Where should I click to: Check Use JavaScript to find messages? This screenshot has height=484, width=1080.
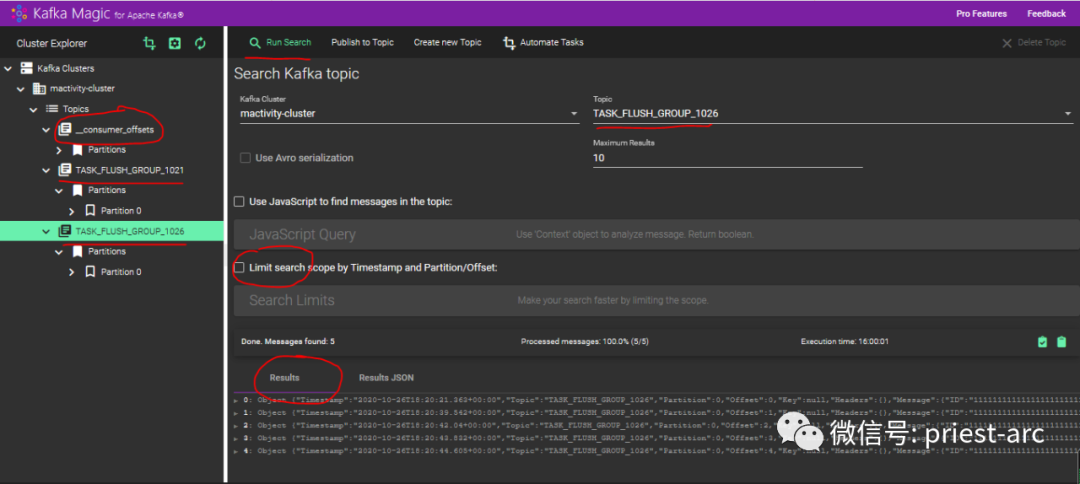239,202
